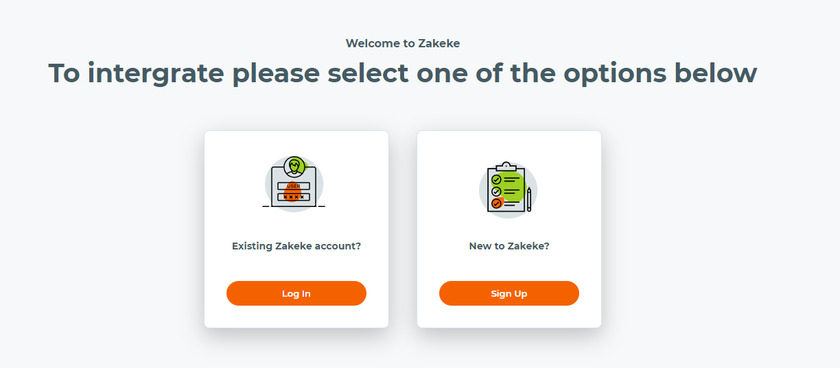The height and width of the screenshot is (368, 840).
Task: Click the text lines on the clipboard
Action: click(x=512, y=191)
